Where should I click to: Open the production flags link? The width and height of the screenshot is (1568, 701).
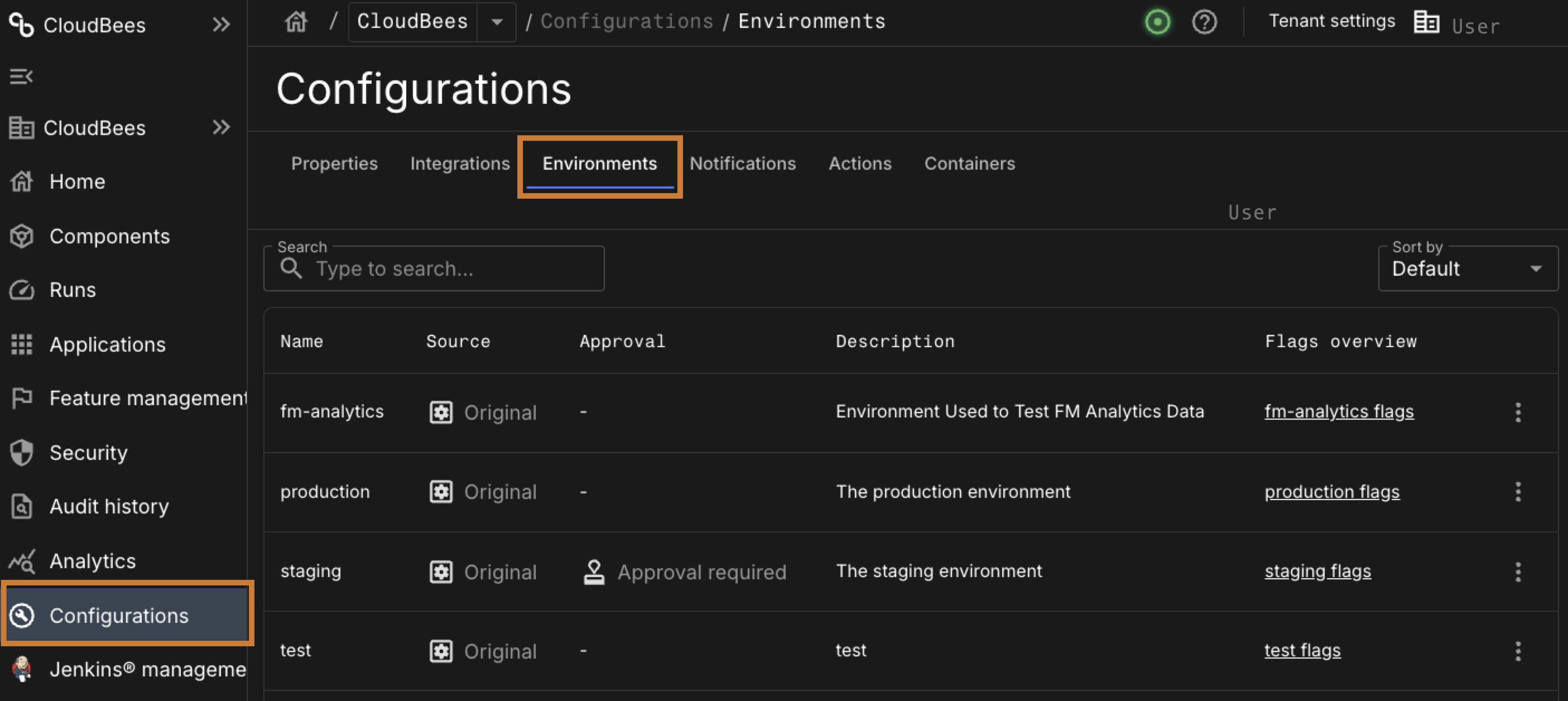click(1331, 492)
